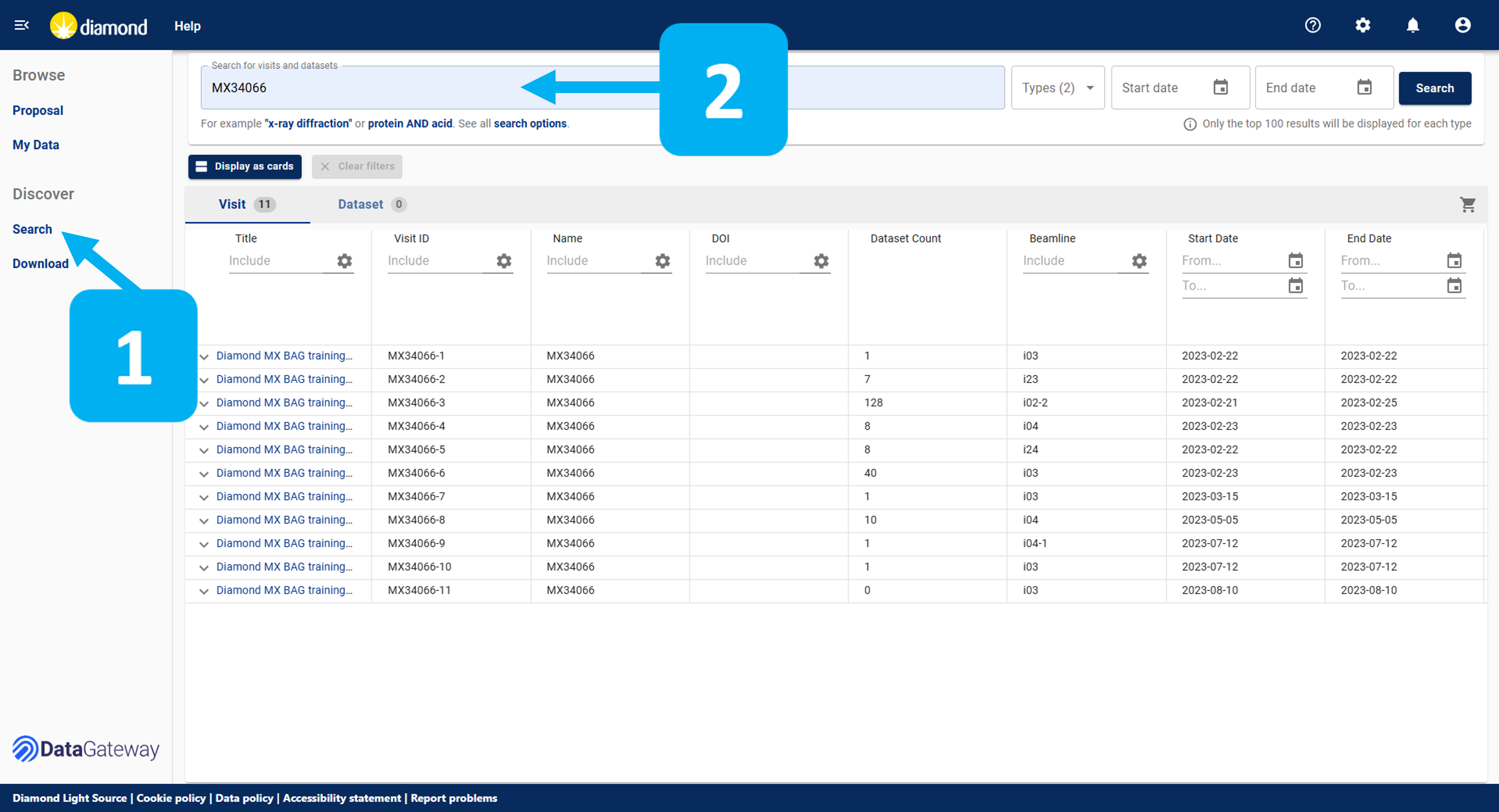Open calendar for End Date From filter
Screen dimensions: 1499x812
pyautogui.click(x=1454, y=261)
